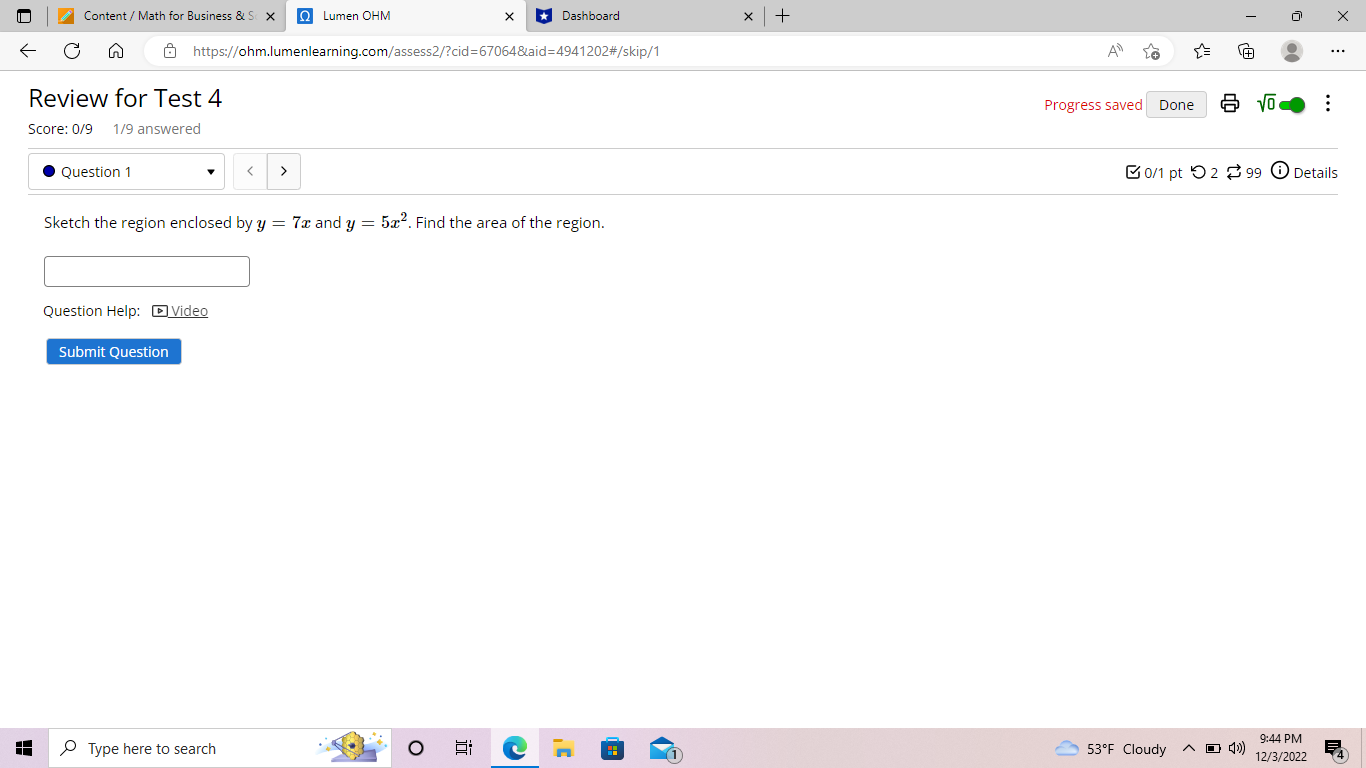1366x768 pixels.
Task: Submit Question button
Action: 114,352
